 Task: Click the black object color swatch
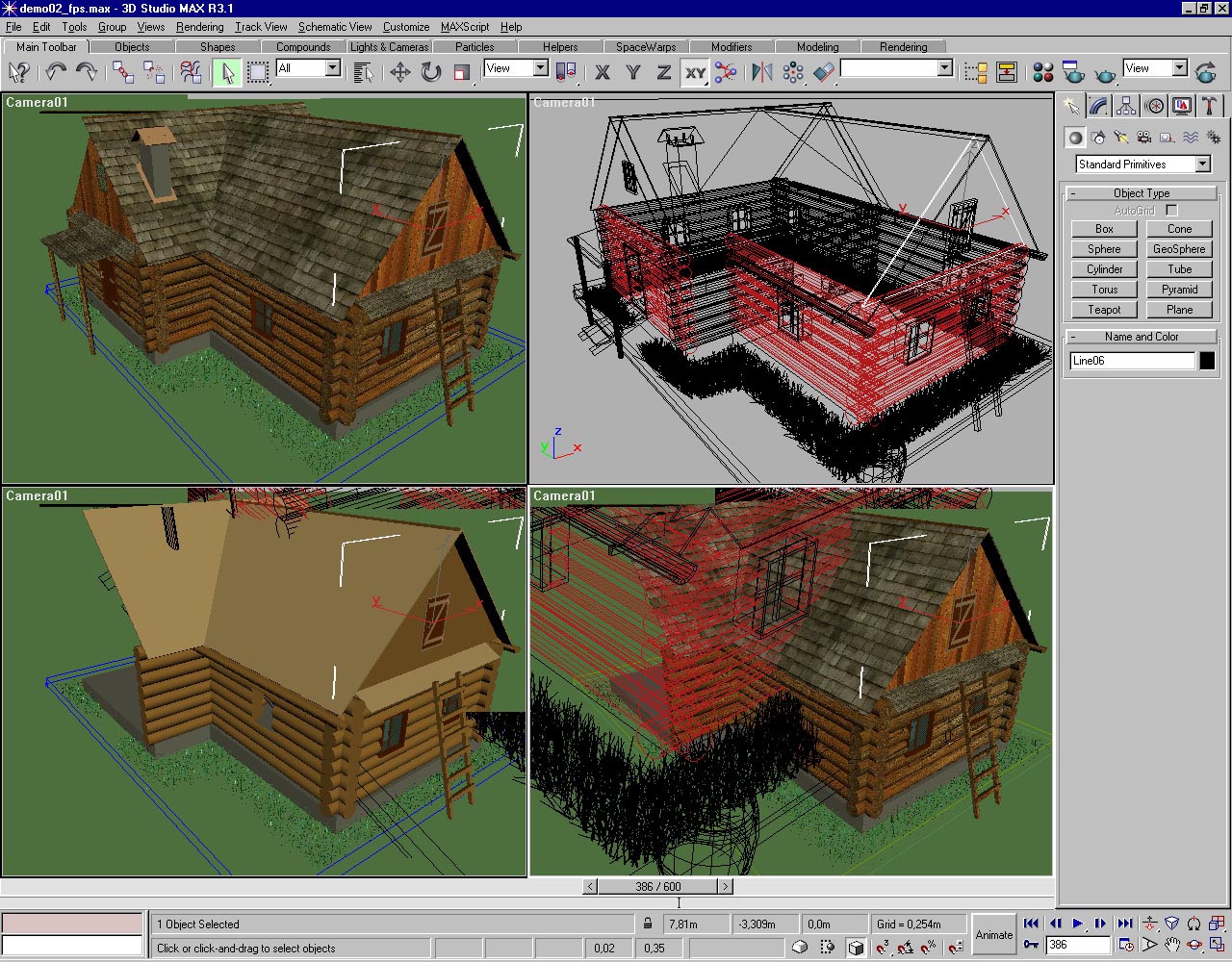(x=1207, y=361)
